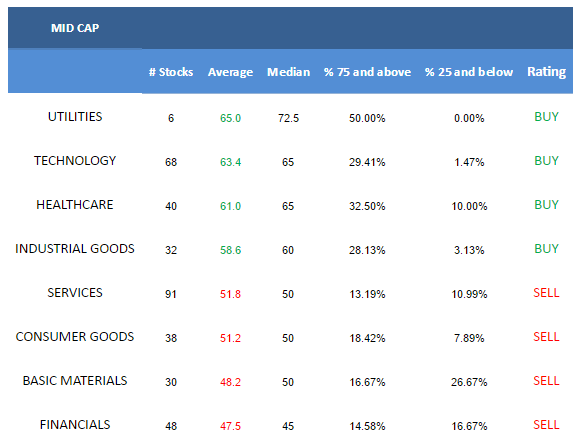
Task: Click the % 25 and below header
Action: pos(469,72)
